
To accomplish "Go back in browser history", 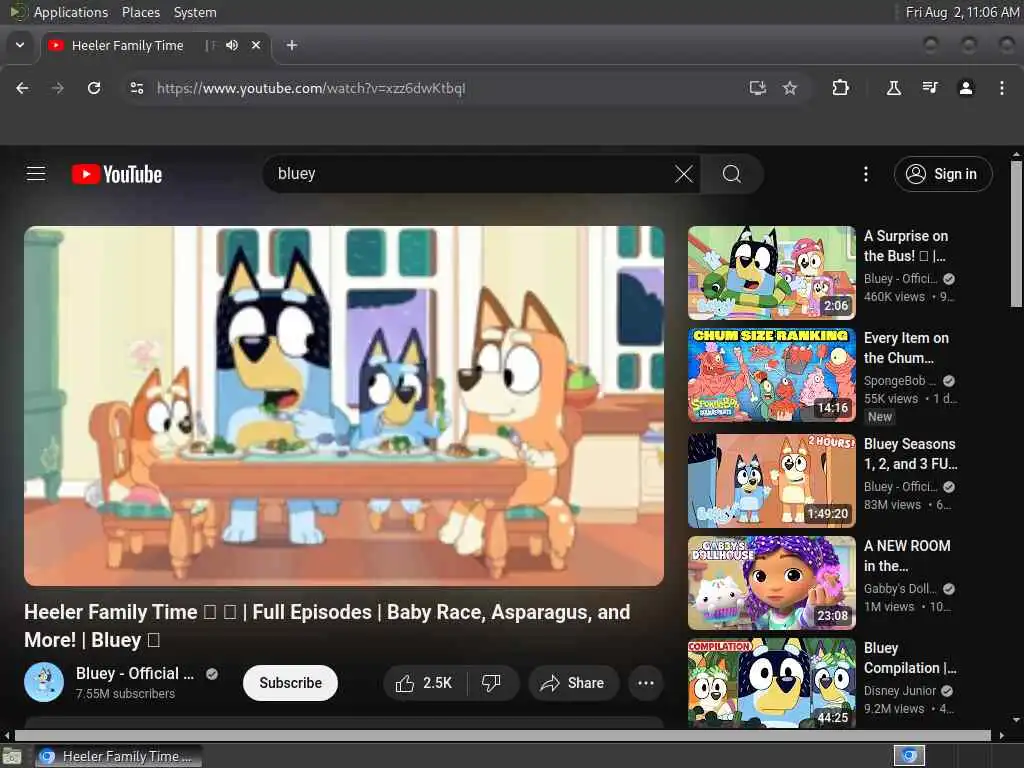I will click(x=22, y=88).
